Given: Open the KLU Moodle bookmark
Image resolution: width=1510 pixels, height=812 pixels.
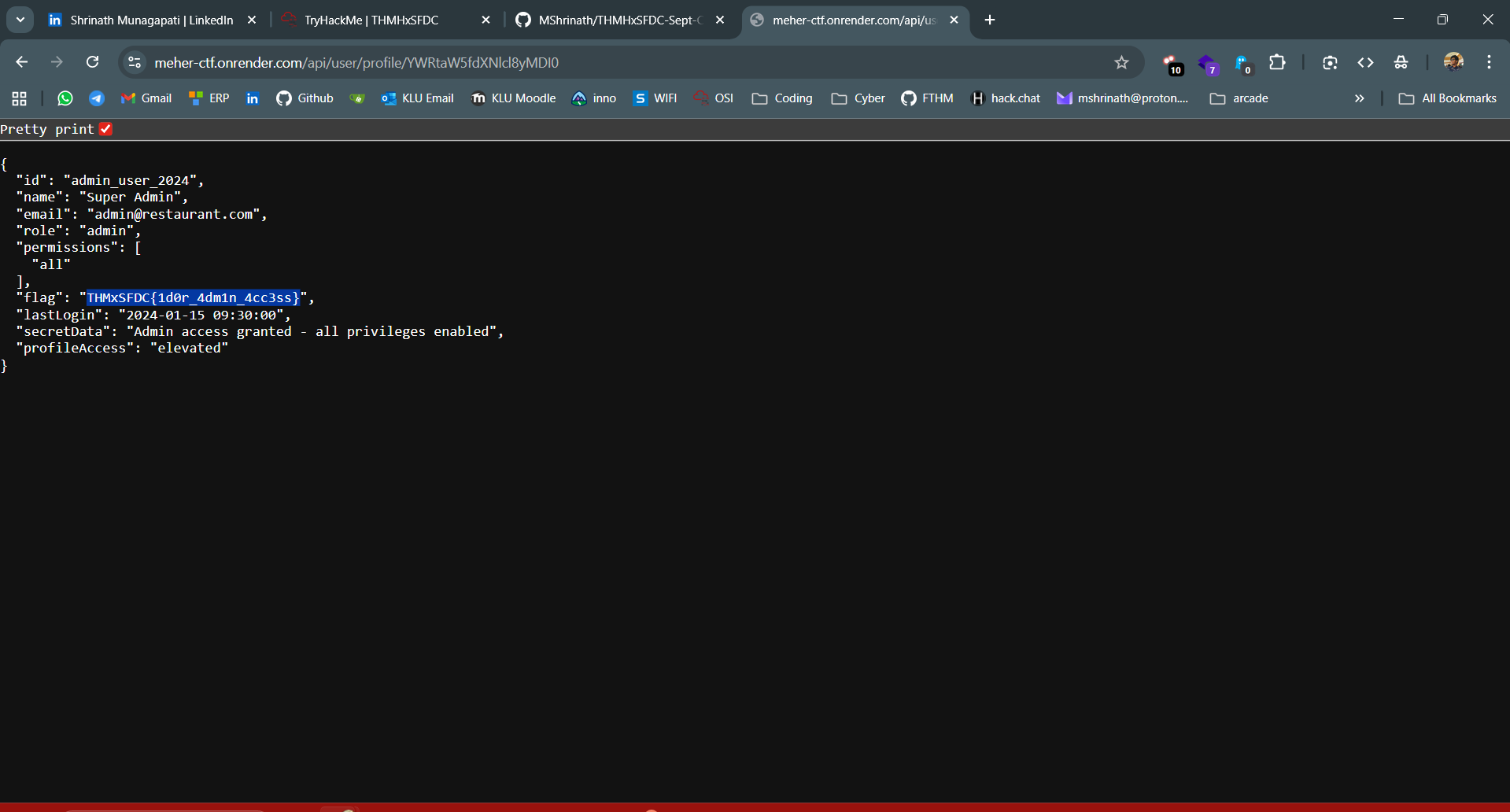Looking at the screenshot, I should (x=513, y=98).
